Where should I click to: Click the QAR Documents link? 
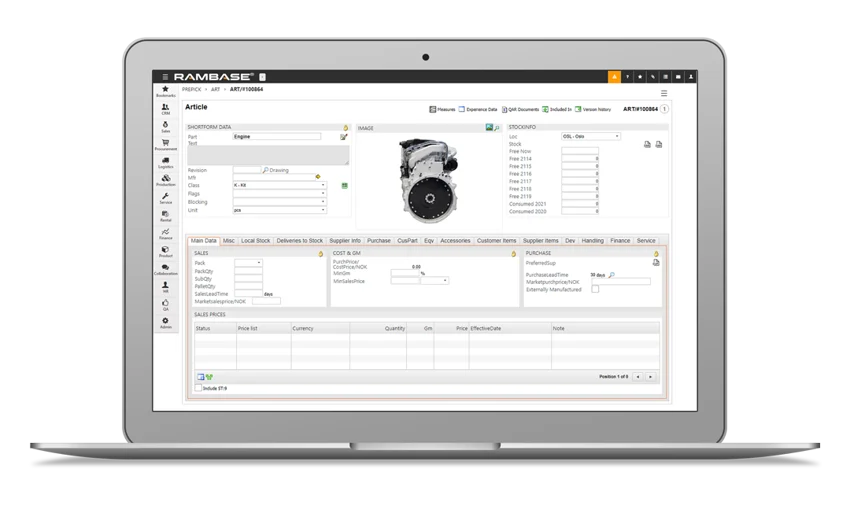point(523,109)
